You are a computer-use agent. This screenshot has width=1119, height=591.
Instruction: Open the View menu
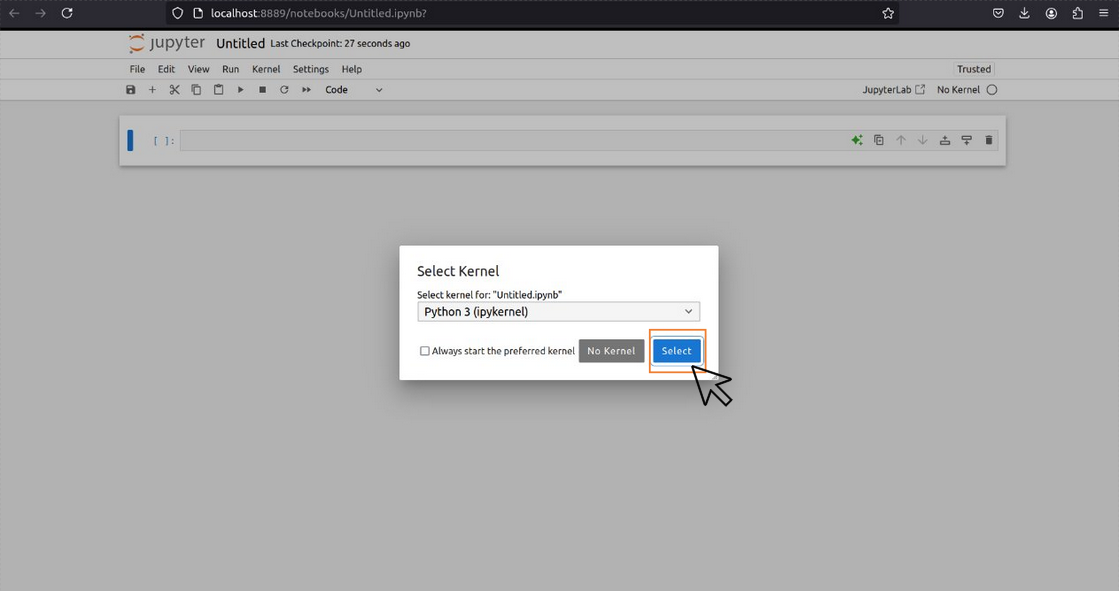click(x=198, y=69)
